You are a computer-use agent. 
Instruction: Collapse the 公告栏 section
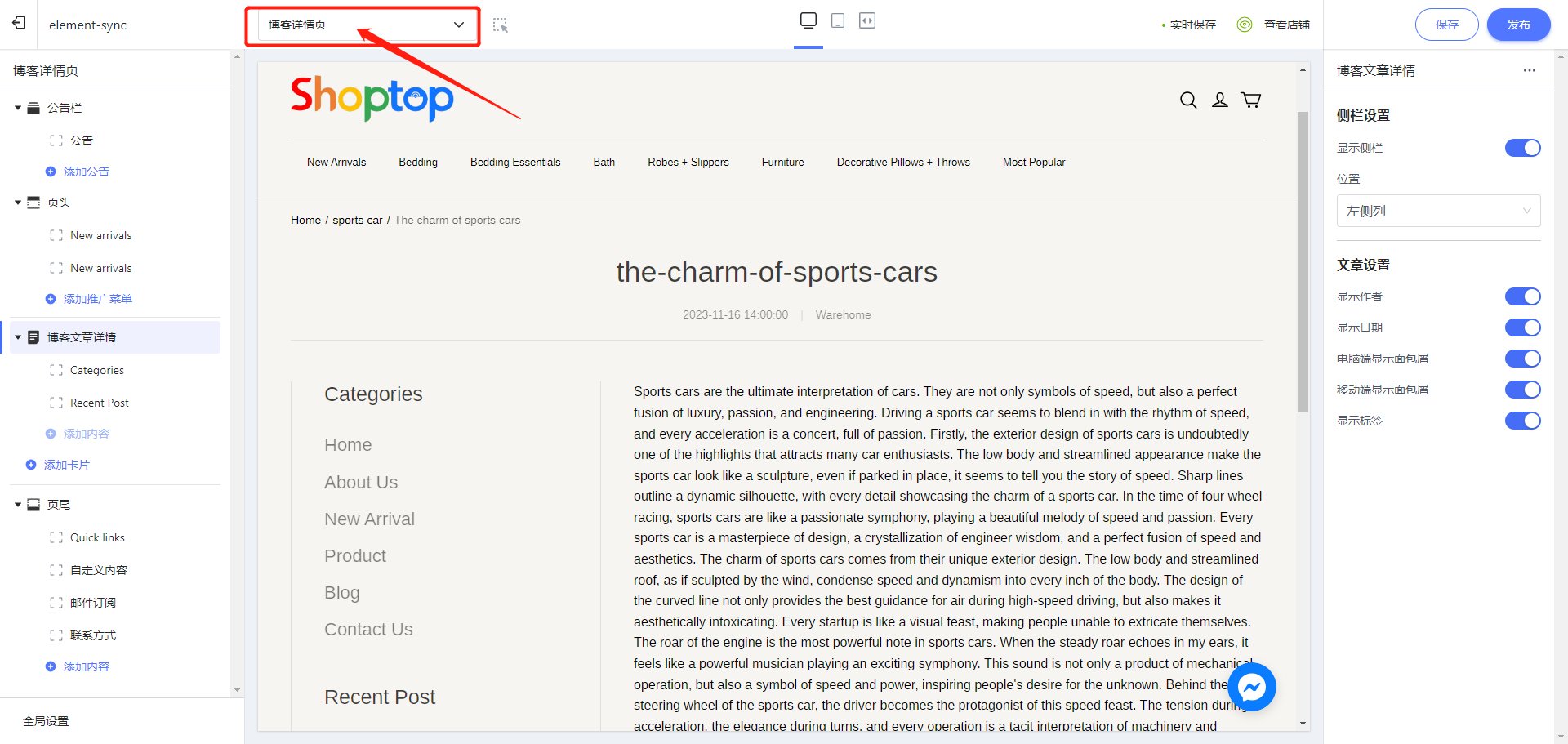click(18, 108)
